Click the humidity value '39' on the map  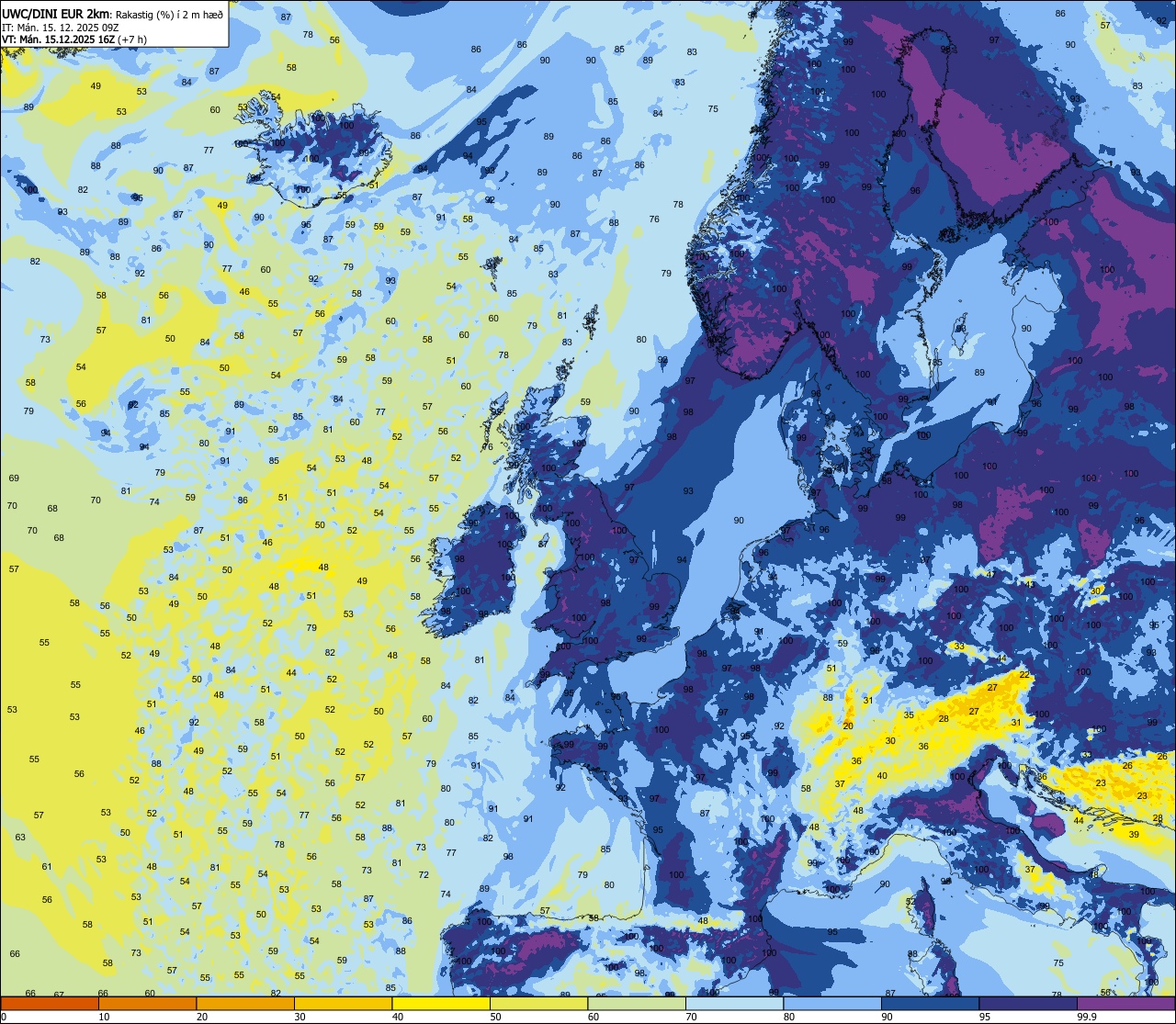pos(1134,834)
